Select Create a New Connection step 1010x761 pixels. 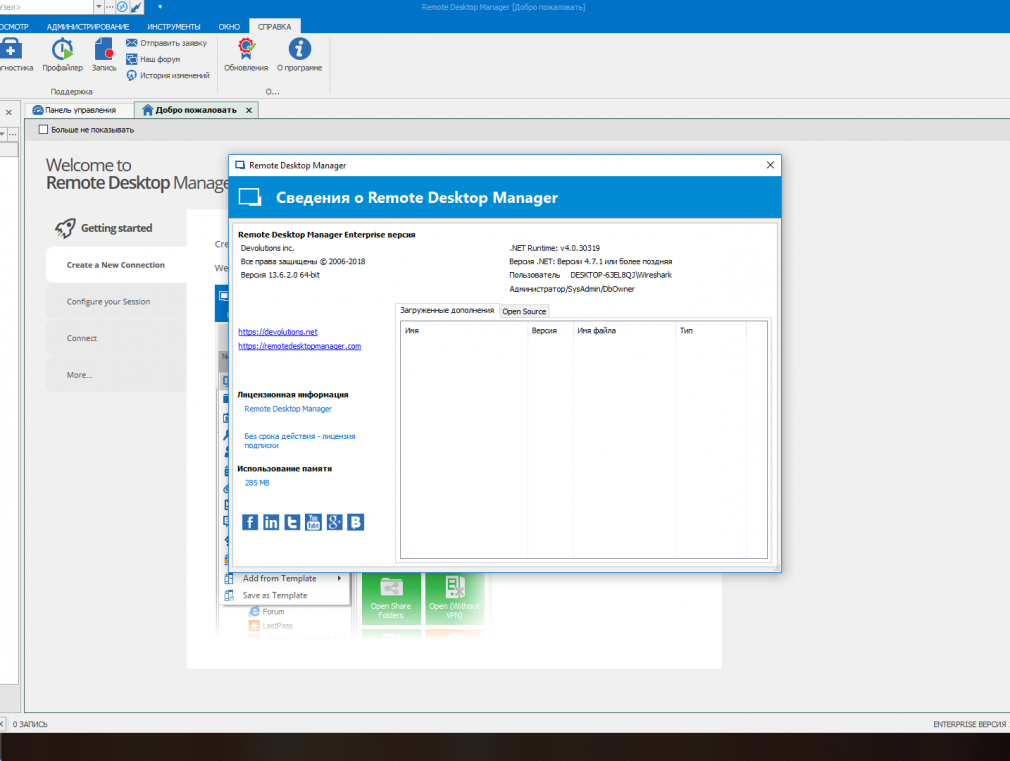(116, 265)
